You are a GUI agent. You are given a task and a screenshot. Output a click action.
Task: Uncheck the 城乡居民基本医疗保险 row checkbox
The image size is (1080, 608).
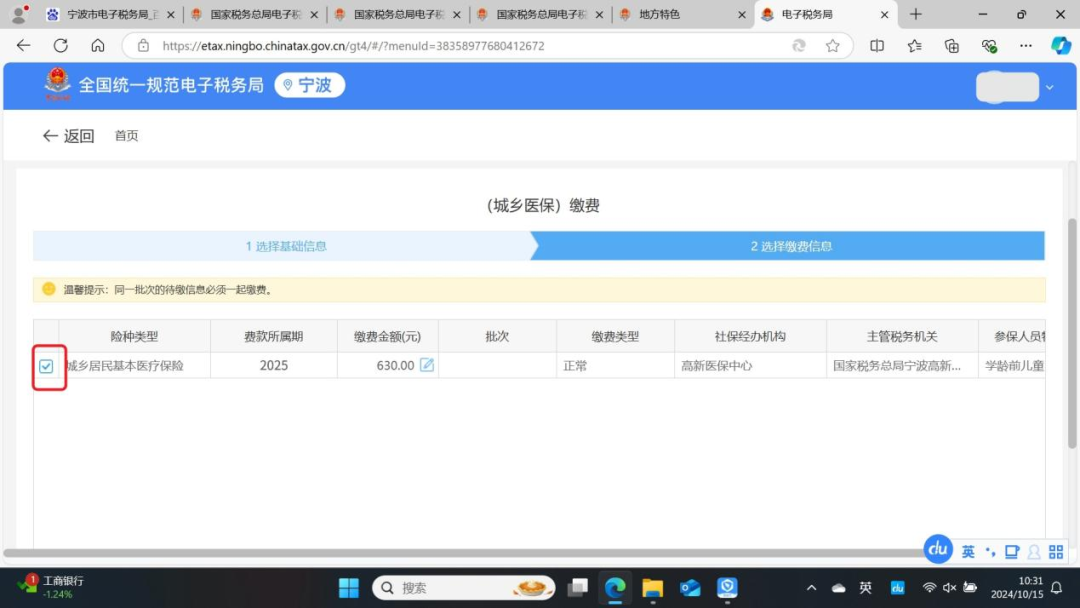[46, 366]
